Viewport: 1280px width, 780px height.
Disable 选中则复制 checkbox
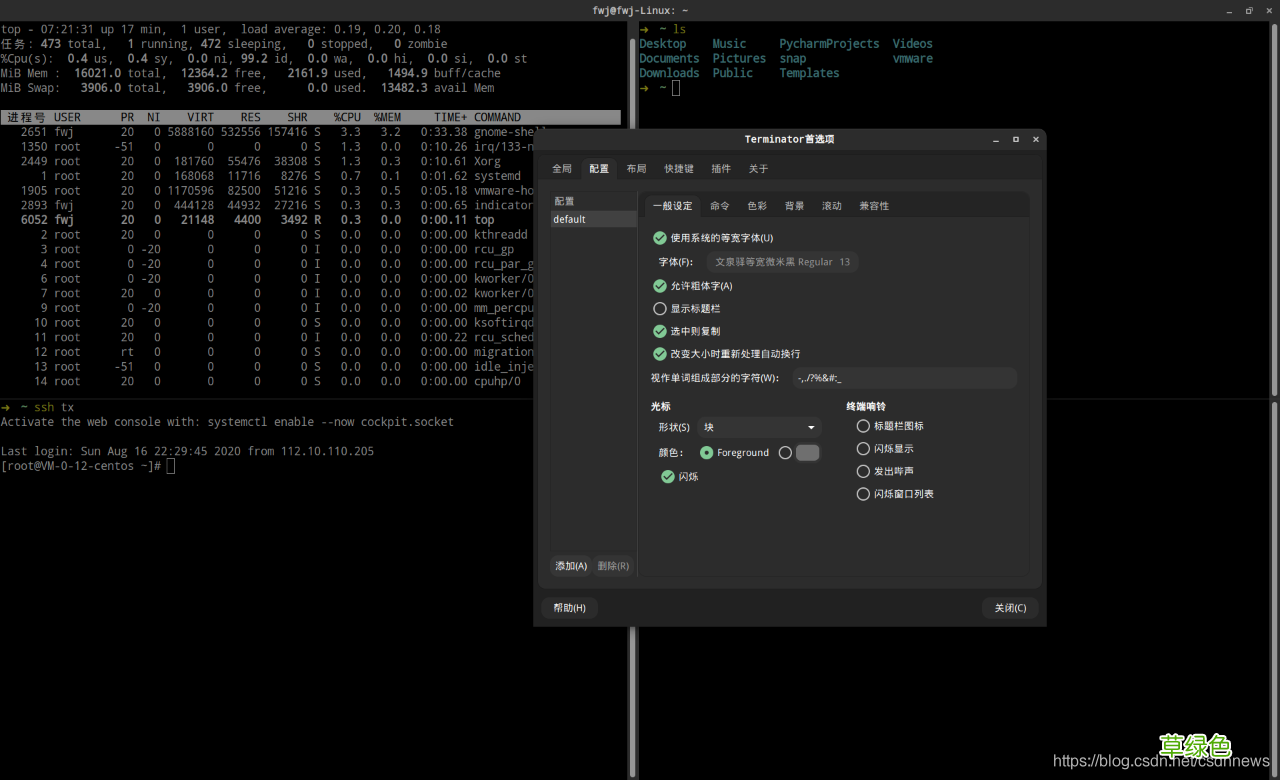click(660, 331)
